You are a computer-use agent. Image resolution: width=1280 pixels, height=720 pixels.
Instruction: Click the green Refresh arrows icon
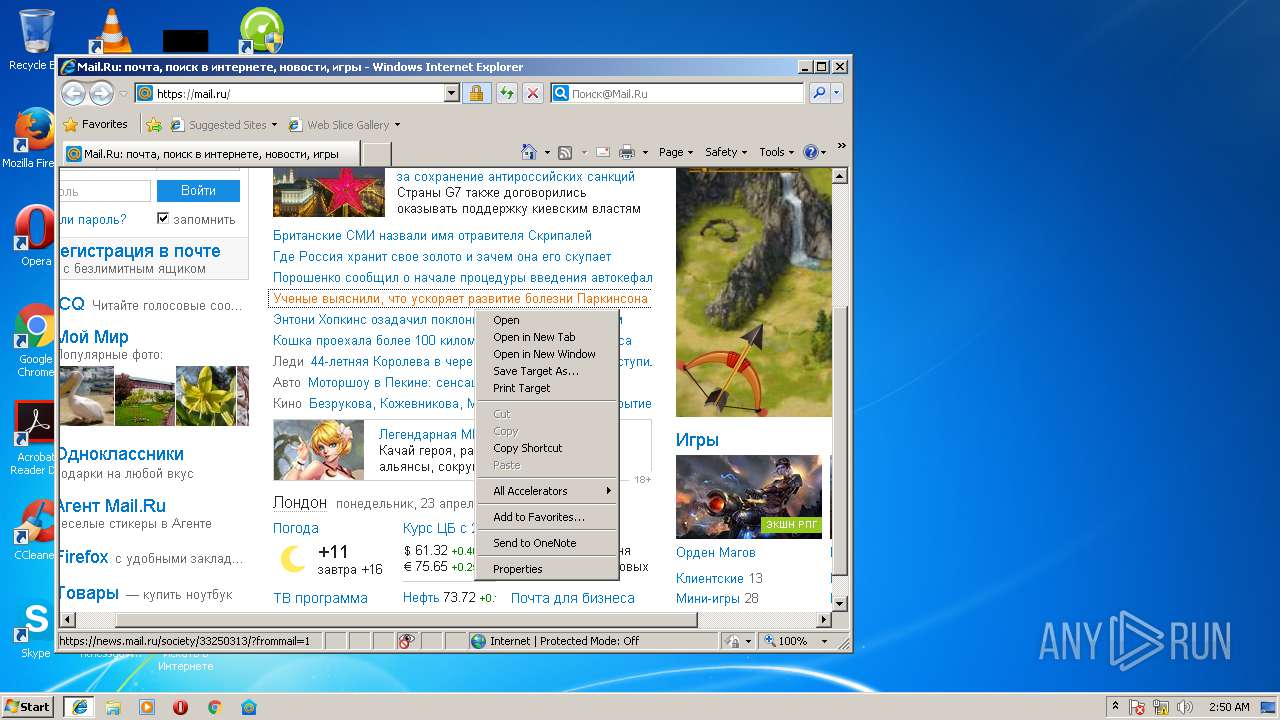tap(506, 93)
